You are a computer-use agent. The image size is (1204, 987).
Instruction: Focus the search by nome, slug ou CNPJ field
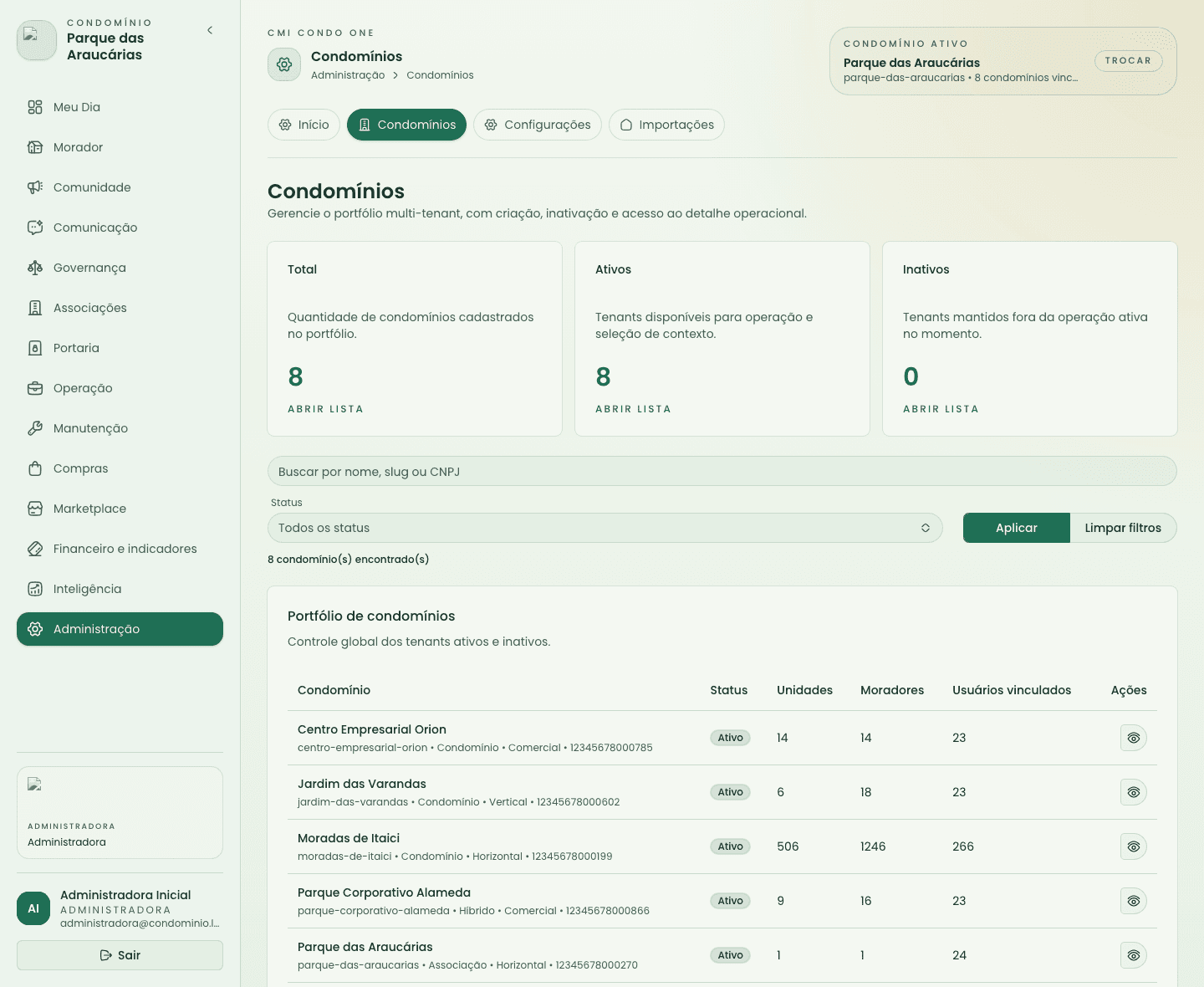[722, 471]
